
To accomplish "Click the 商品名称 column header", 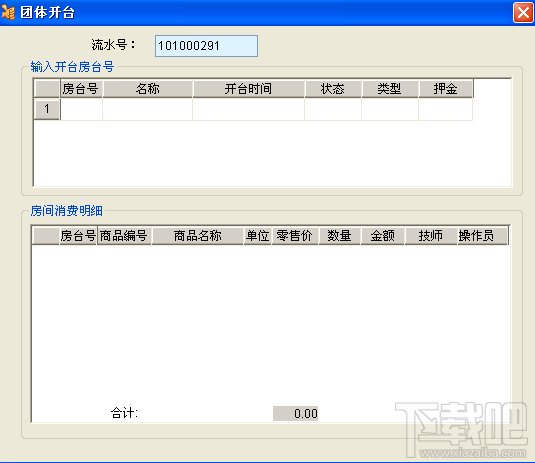I will tap(198, 236).
